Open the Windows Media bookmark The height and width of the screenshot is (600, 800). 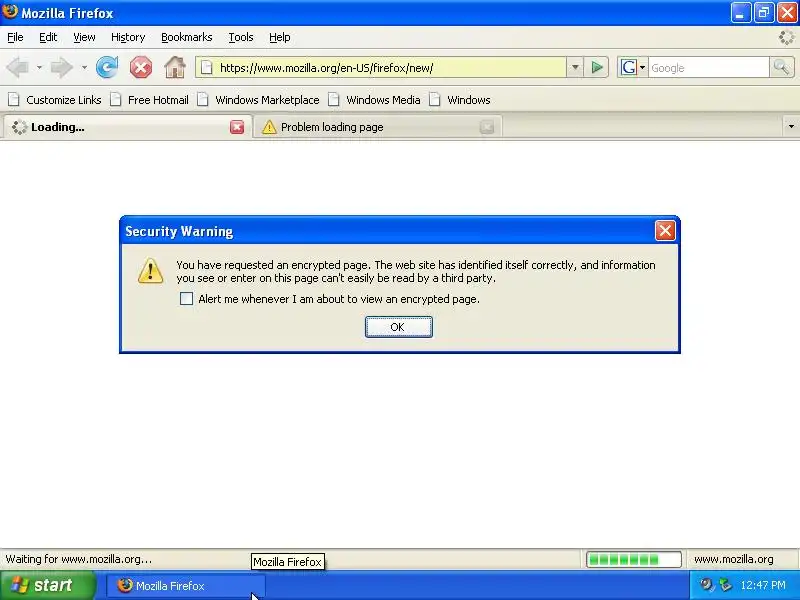coord(374,100)
